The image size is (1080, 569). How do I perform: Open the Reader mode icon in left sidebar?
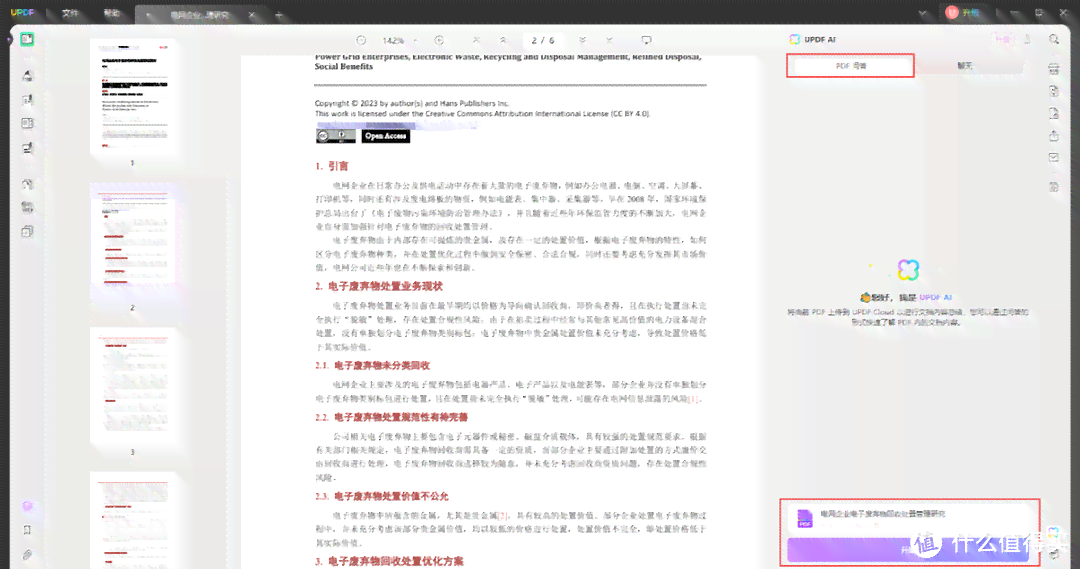[27, 39]
